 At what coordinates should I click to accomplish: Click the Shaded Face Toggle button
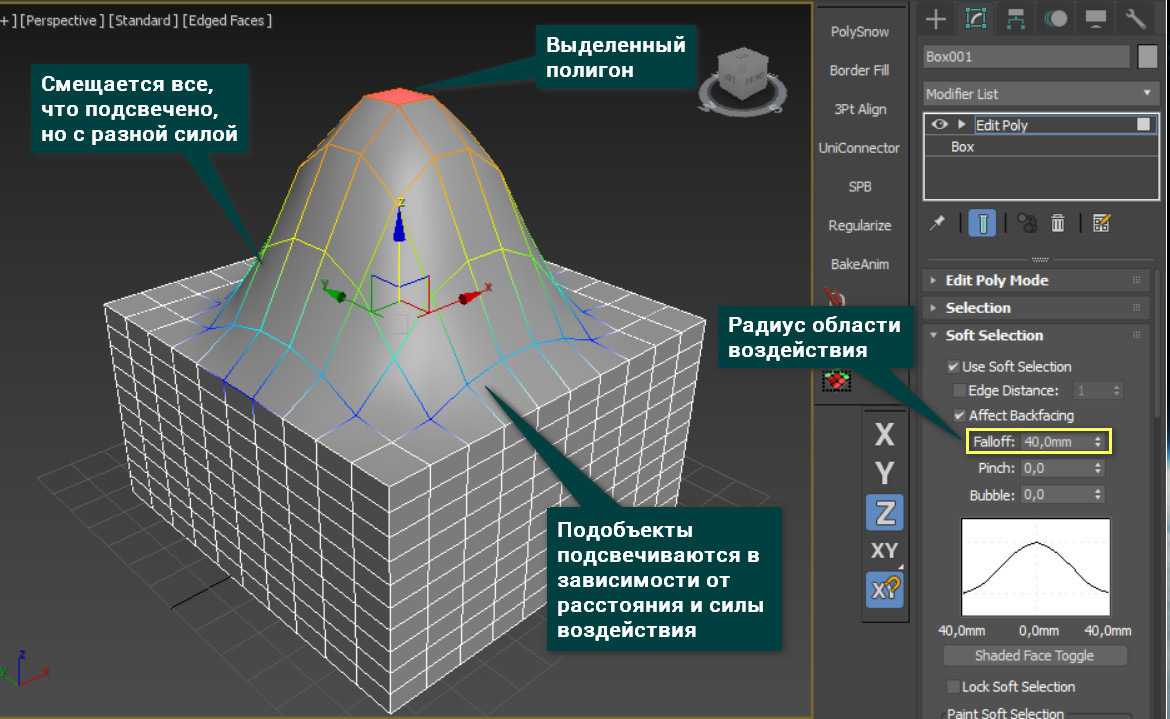[x=1034, y=656]
